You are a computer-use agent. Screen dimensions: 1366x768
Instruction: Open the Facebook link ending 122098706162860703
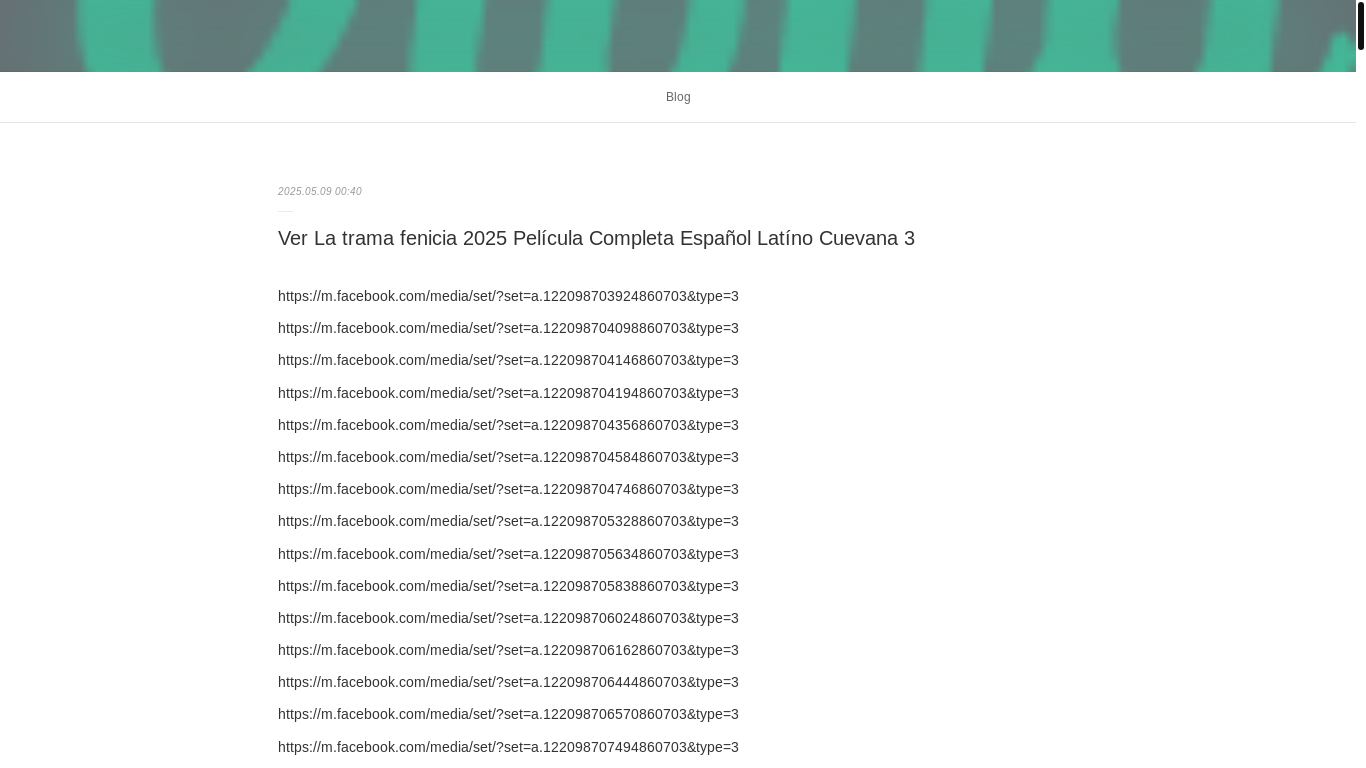tap(508, 650)
